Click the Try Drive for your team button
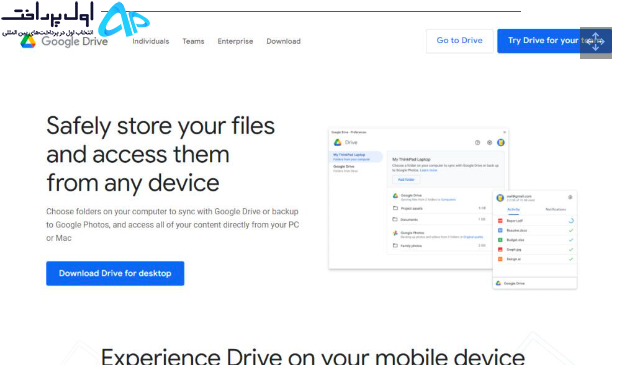 tap(554, 41)
